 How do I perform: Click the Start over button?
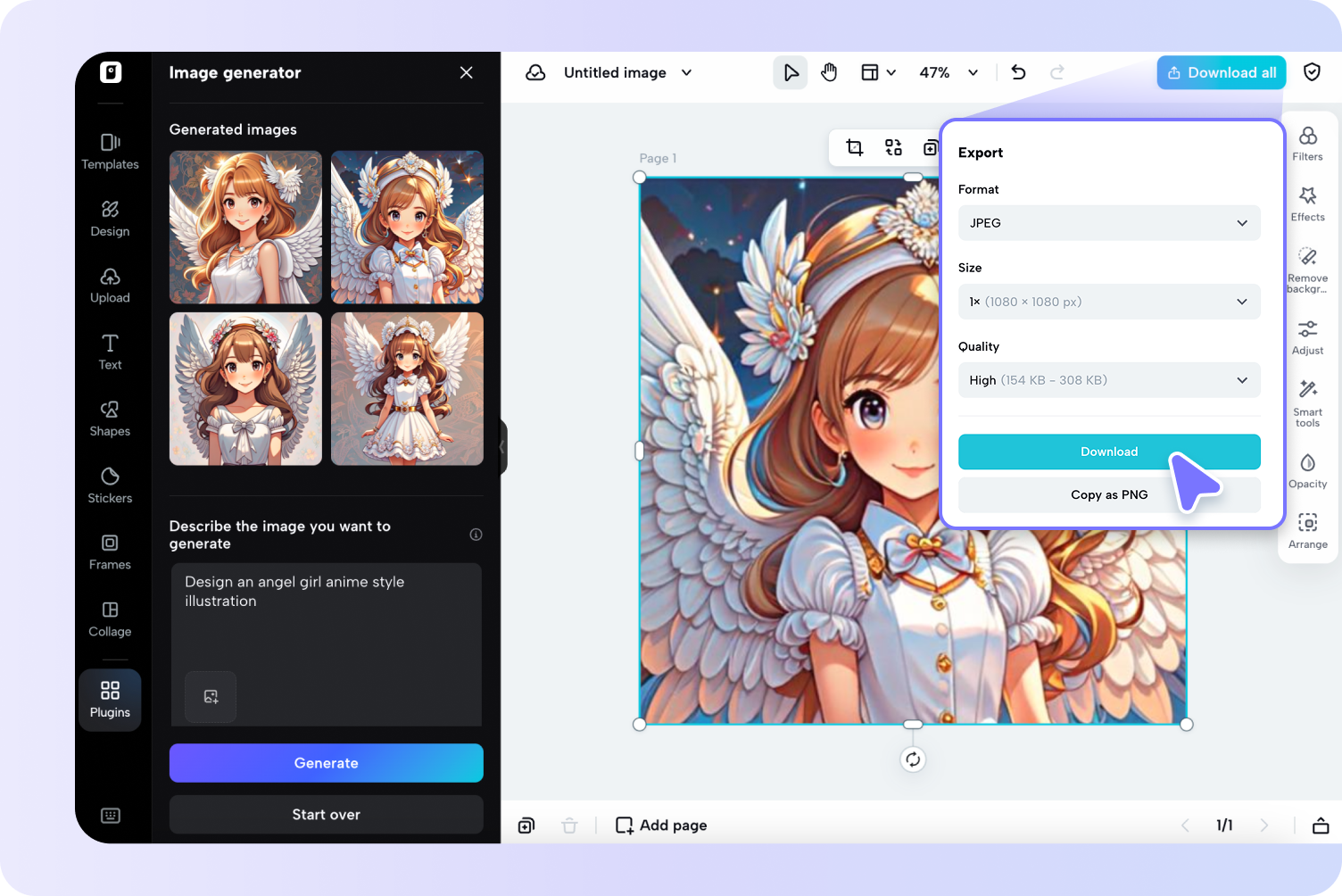327,815
